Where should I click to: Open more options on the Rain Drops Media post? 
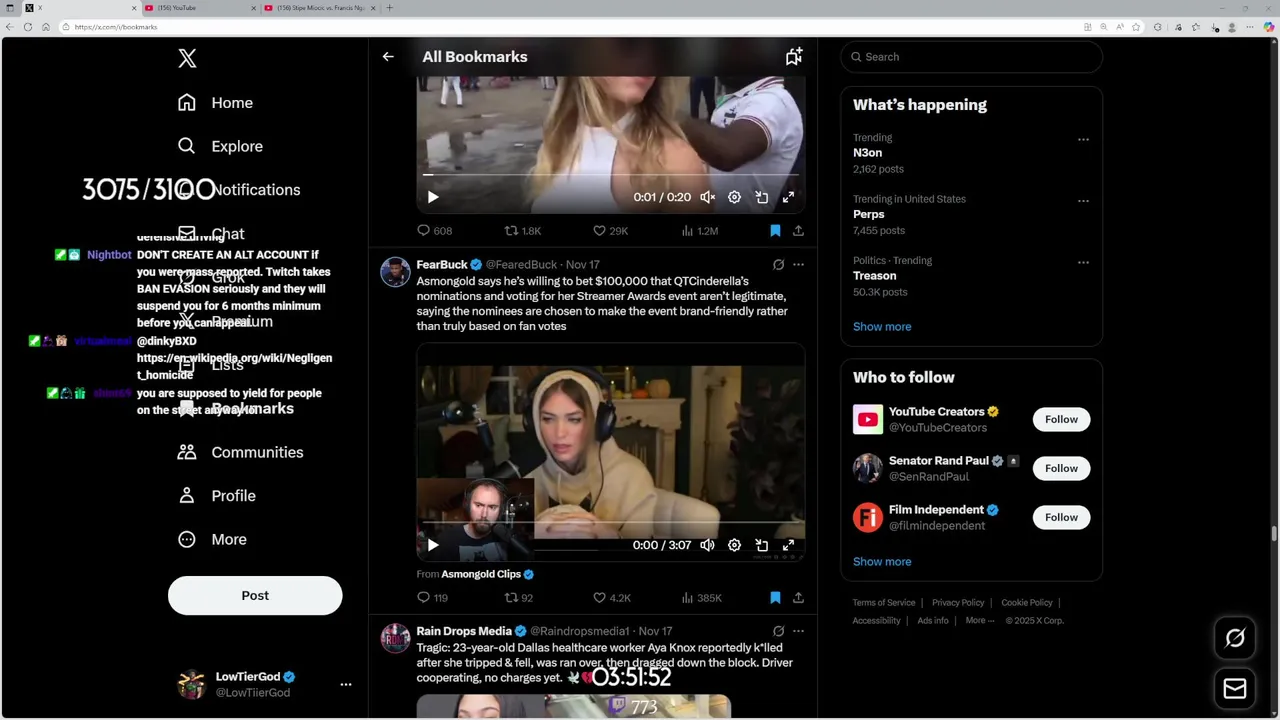click(798, 631)
